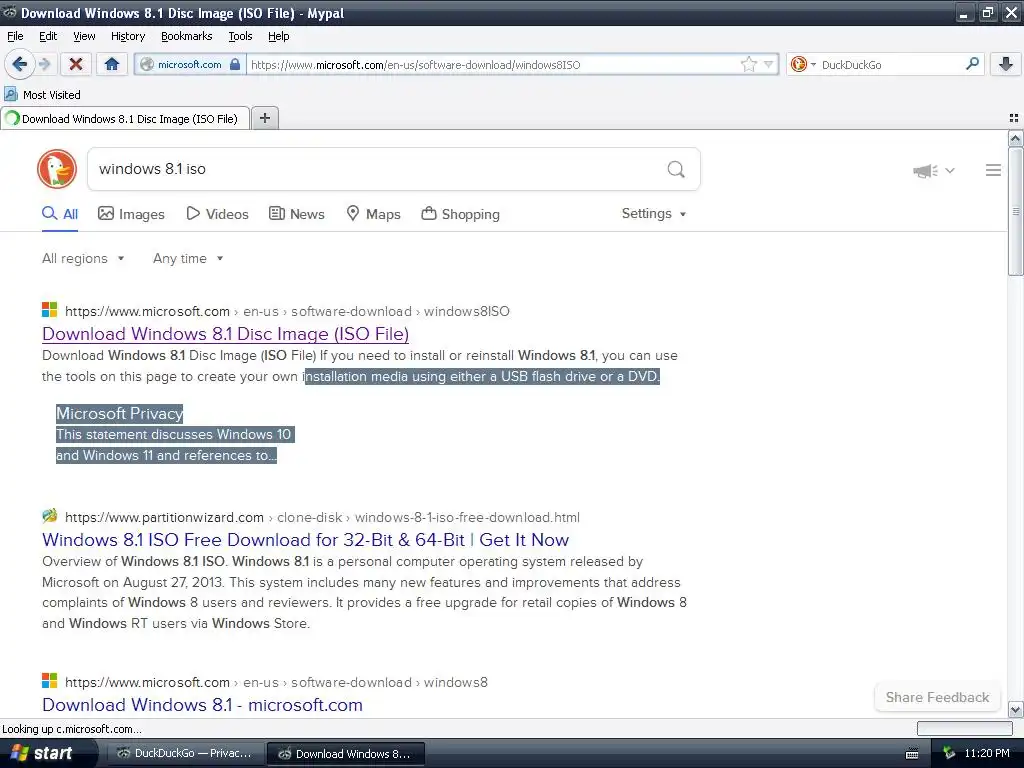
Task: Open the Bookmarks menu
Action: [x=187, y=36]
